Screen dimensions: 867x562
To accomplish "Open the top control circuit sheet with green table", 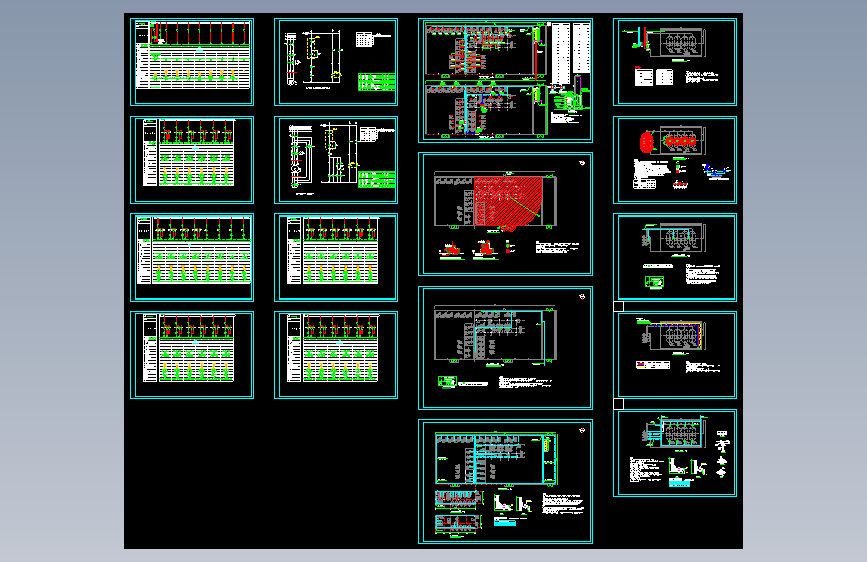I will click(x=336, y=62).
